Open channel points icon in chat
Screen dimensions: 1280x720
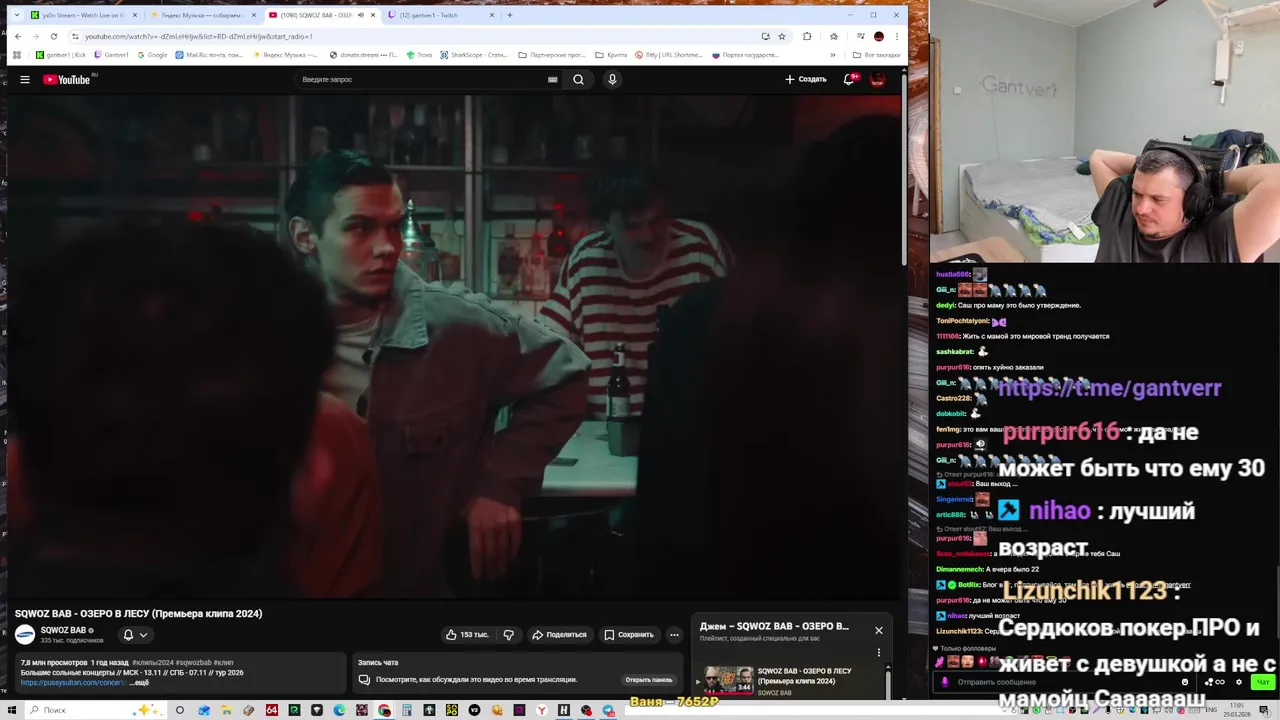[x=1215, y=682]
